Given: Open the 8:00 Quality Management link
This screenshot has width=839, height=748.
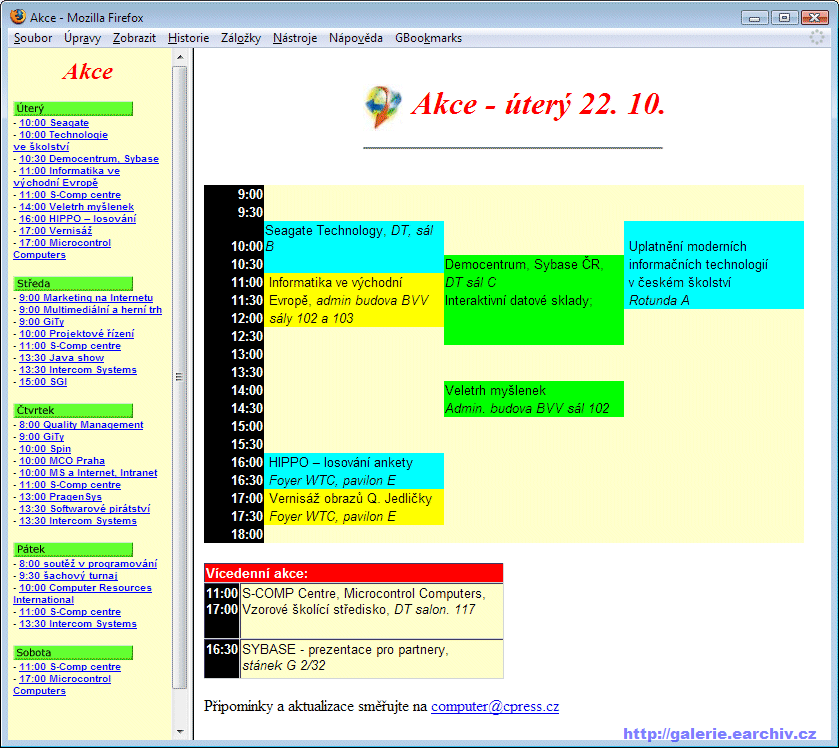Looking at the screenshot, I should 81,424.
